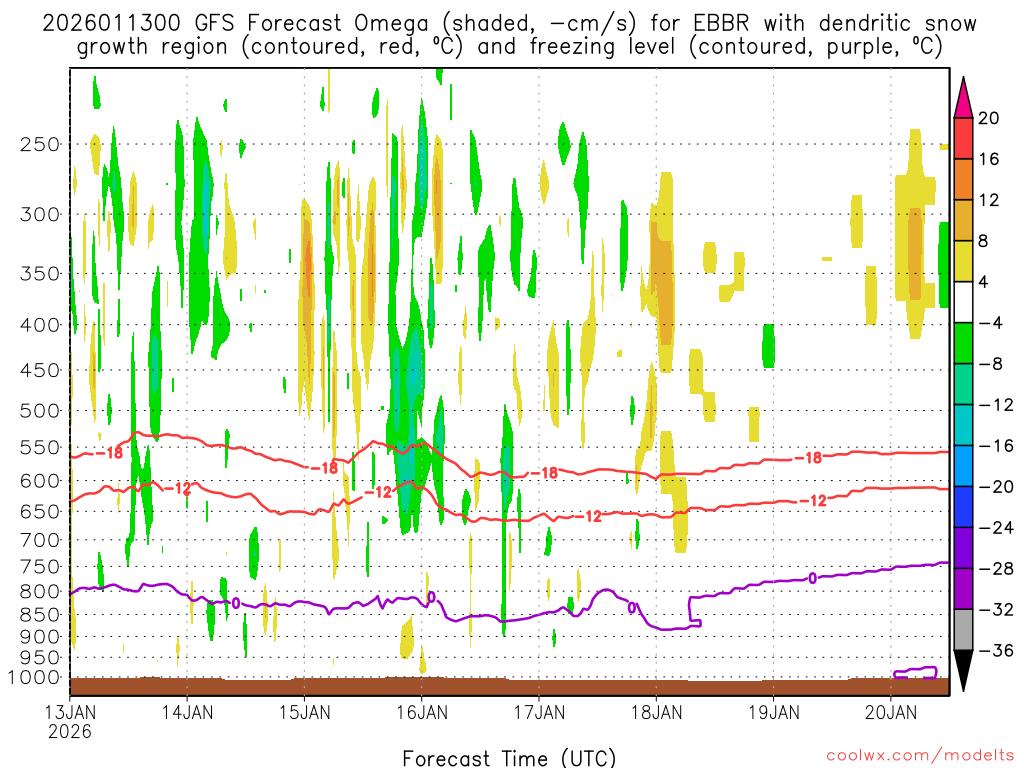Pick the cyan -12 to -16 colorbar swatch
The height and width of the screenshot is (768, 1024).
click(x=963, y=425)
